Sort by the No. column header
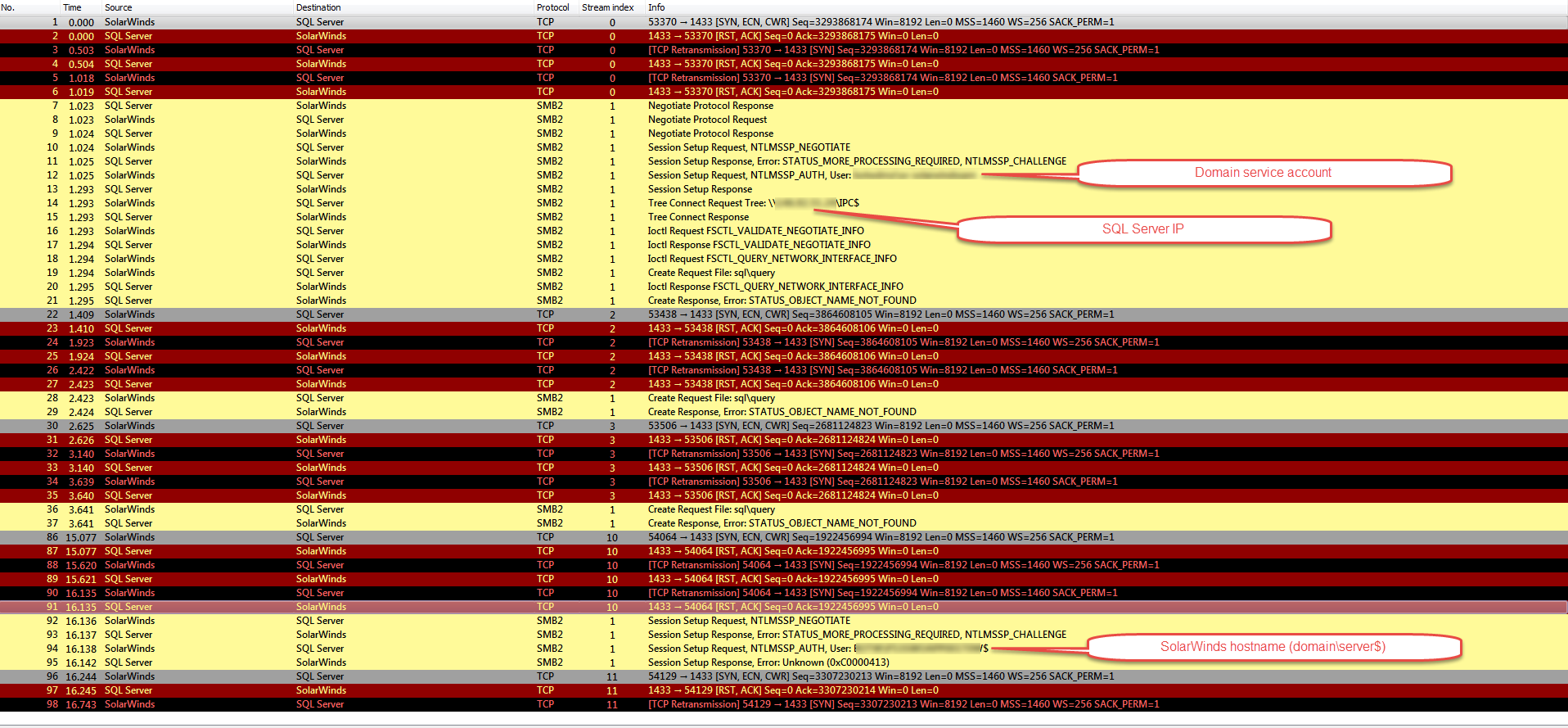1568x728 pixels. (x=8, y=7)
